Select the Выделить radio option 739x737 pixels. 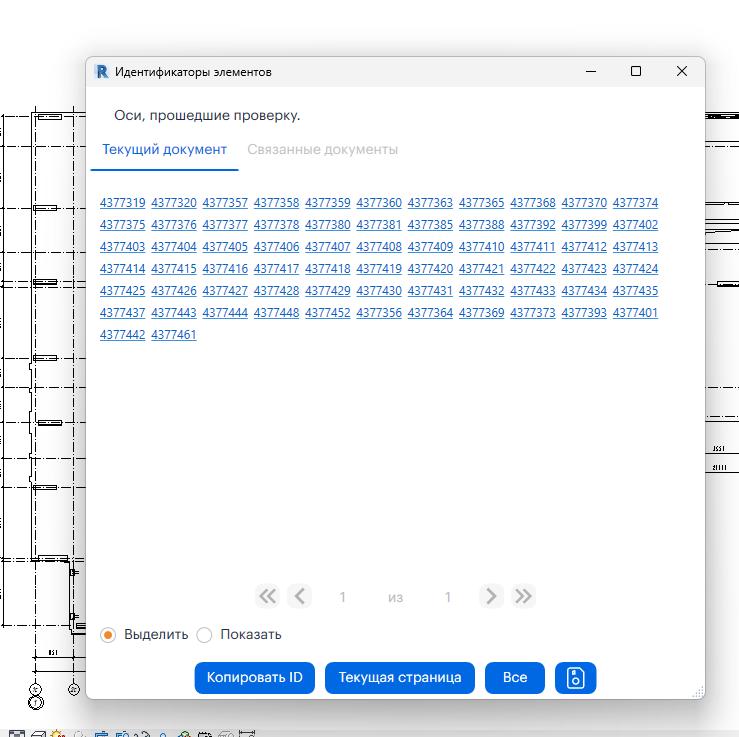(x=108, y=635)
